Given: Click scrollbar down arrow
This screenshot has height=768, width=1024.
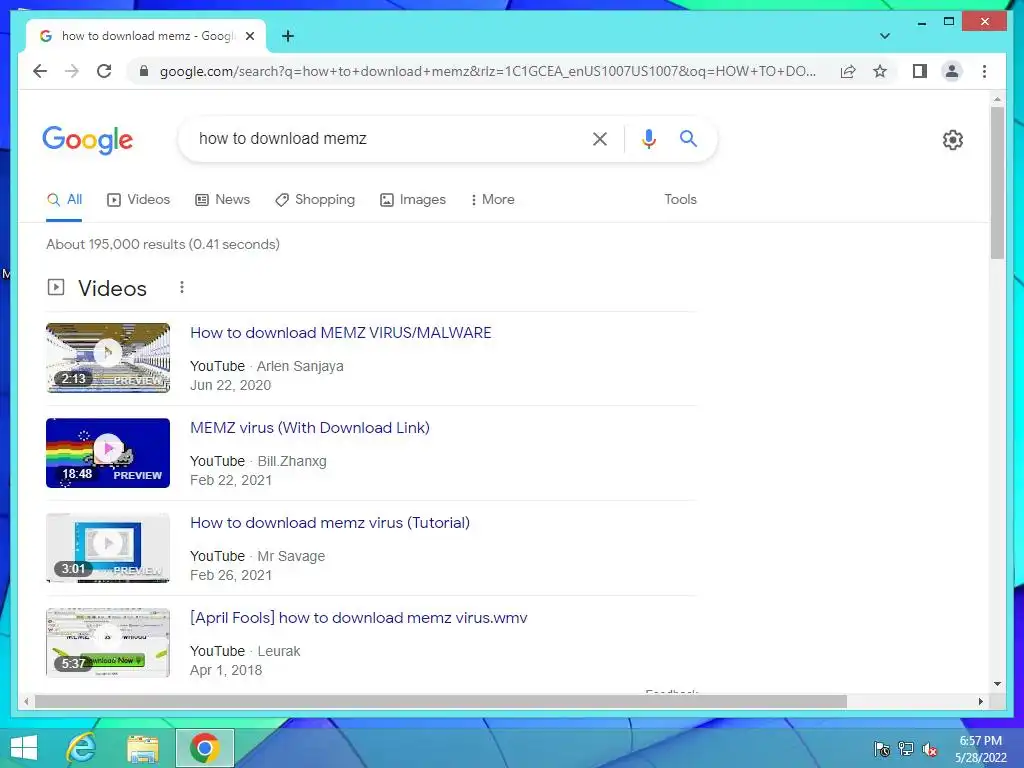Looking at the screenshot, I should [997, 684].
